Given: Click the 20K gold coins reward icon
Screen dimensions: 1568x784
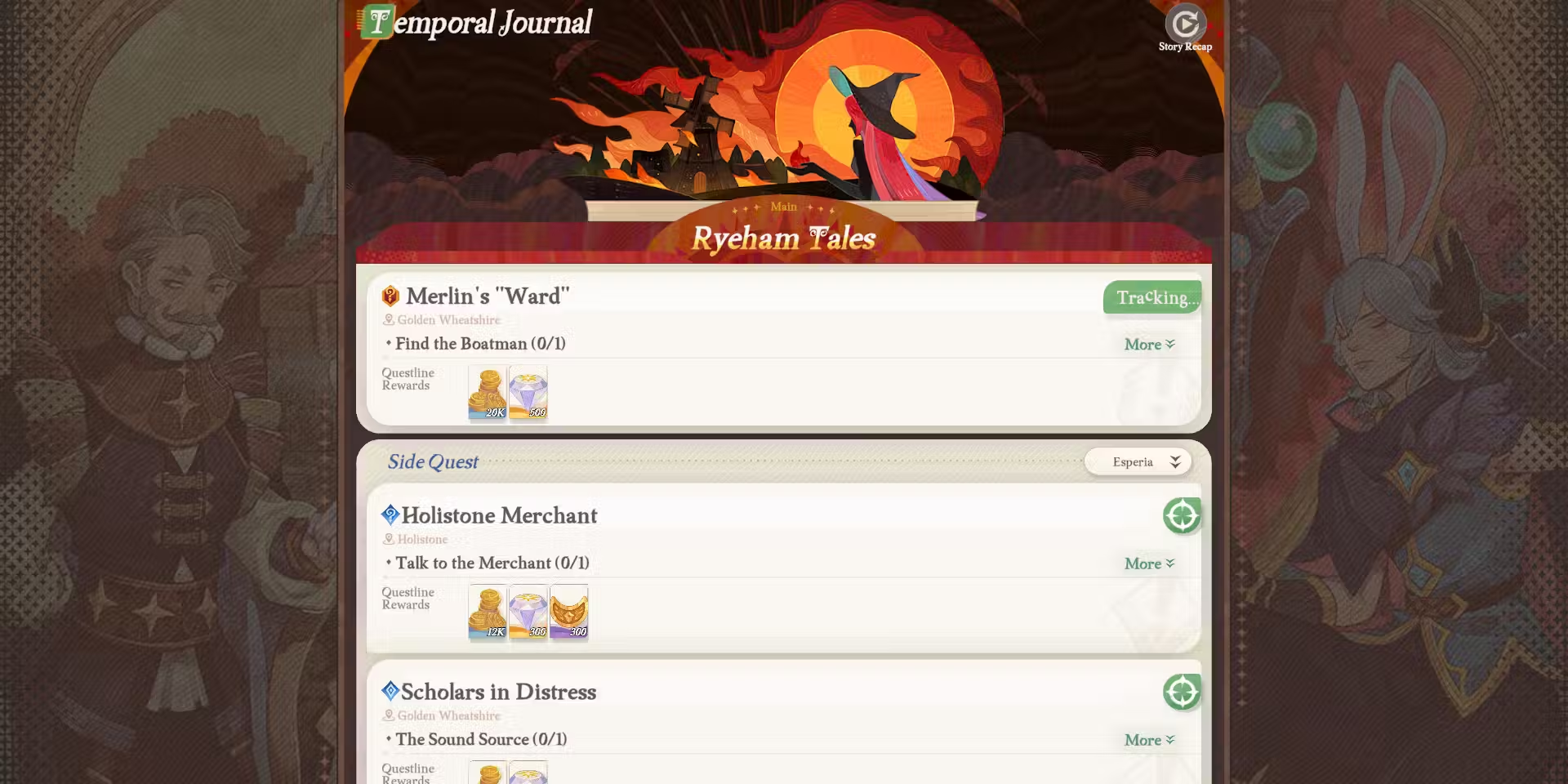Looking at the screenshot, I should click(x=488, y=393).
